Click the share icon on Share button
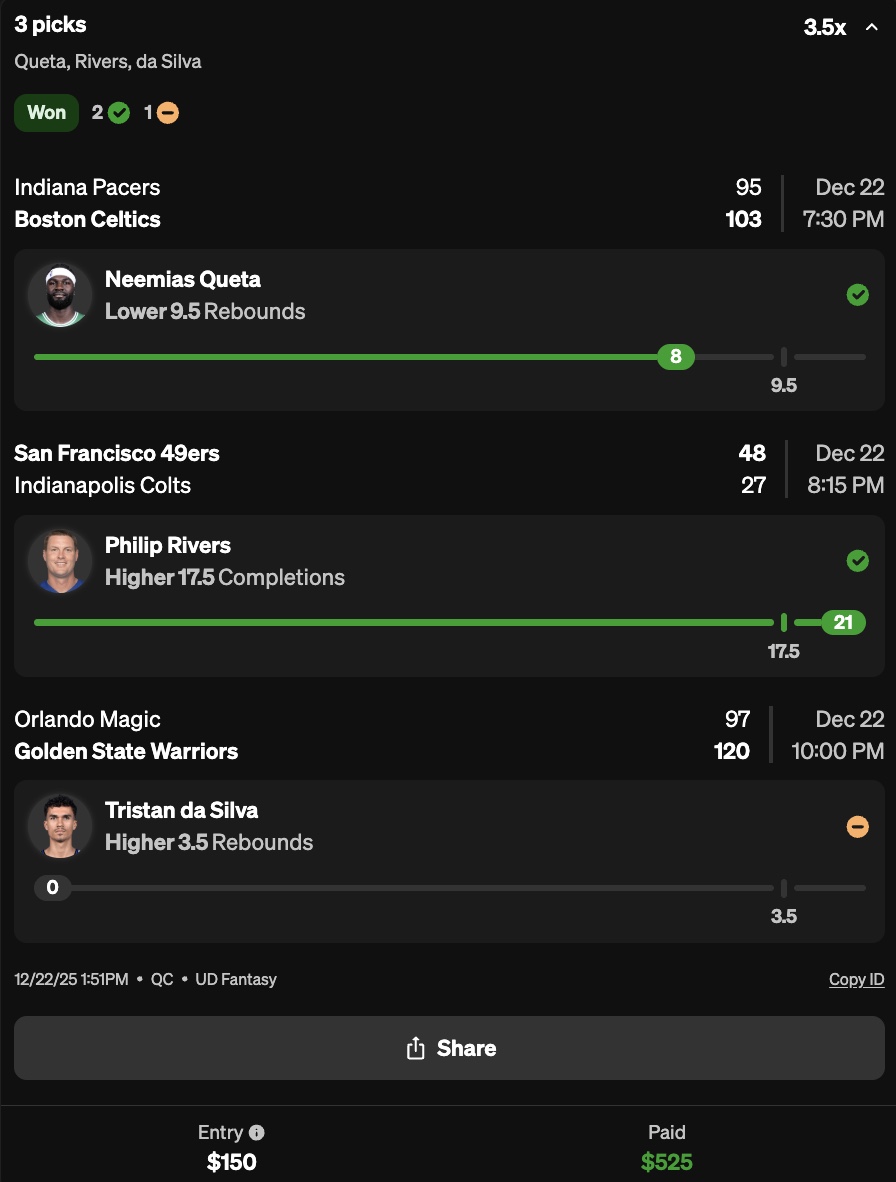Image resolution: width=896 pixels, height=1182 pixels. point(416,1048)
